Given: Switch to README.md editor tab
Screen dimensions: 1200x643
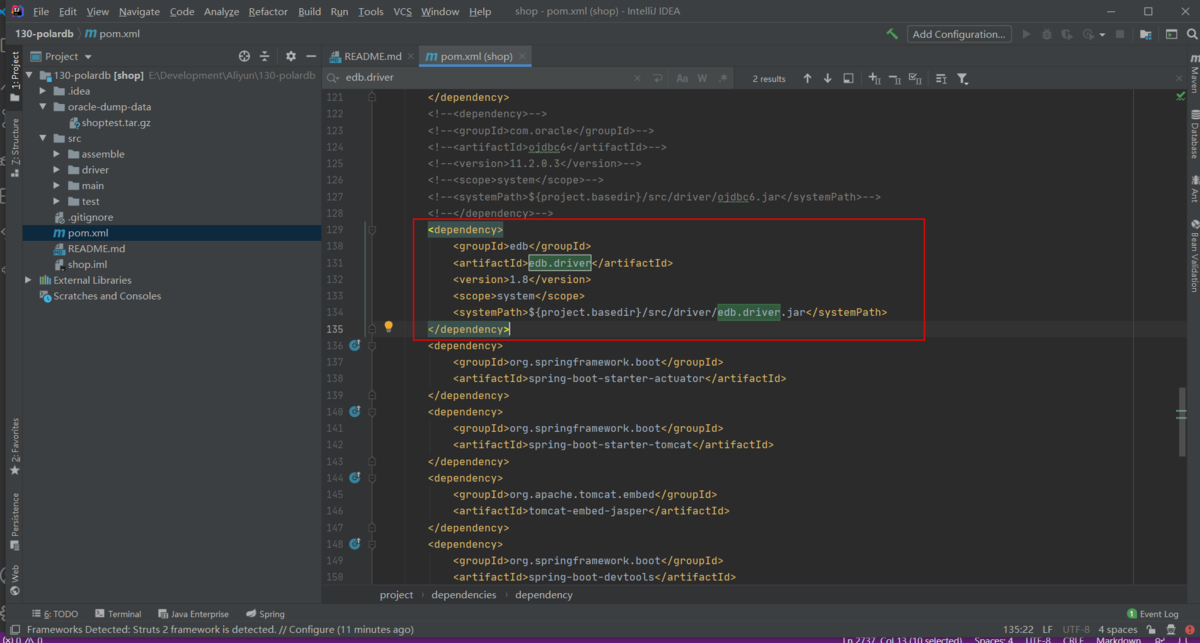Looking at the screenshot, I should tap(371, 57).
